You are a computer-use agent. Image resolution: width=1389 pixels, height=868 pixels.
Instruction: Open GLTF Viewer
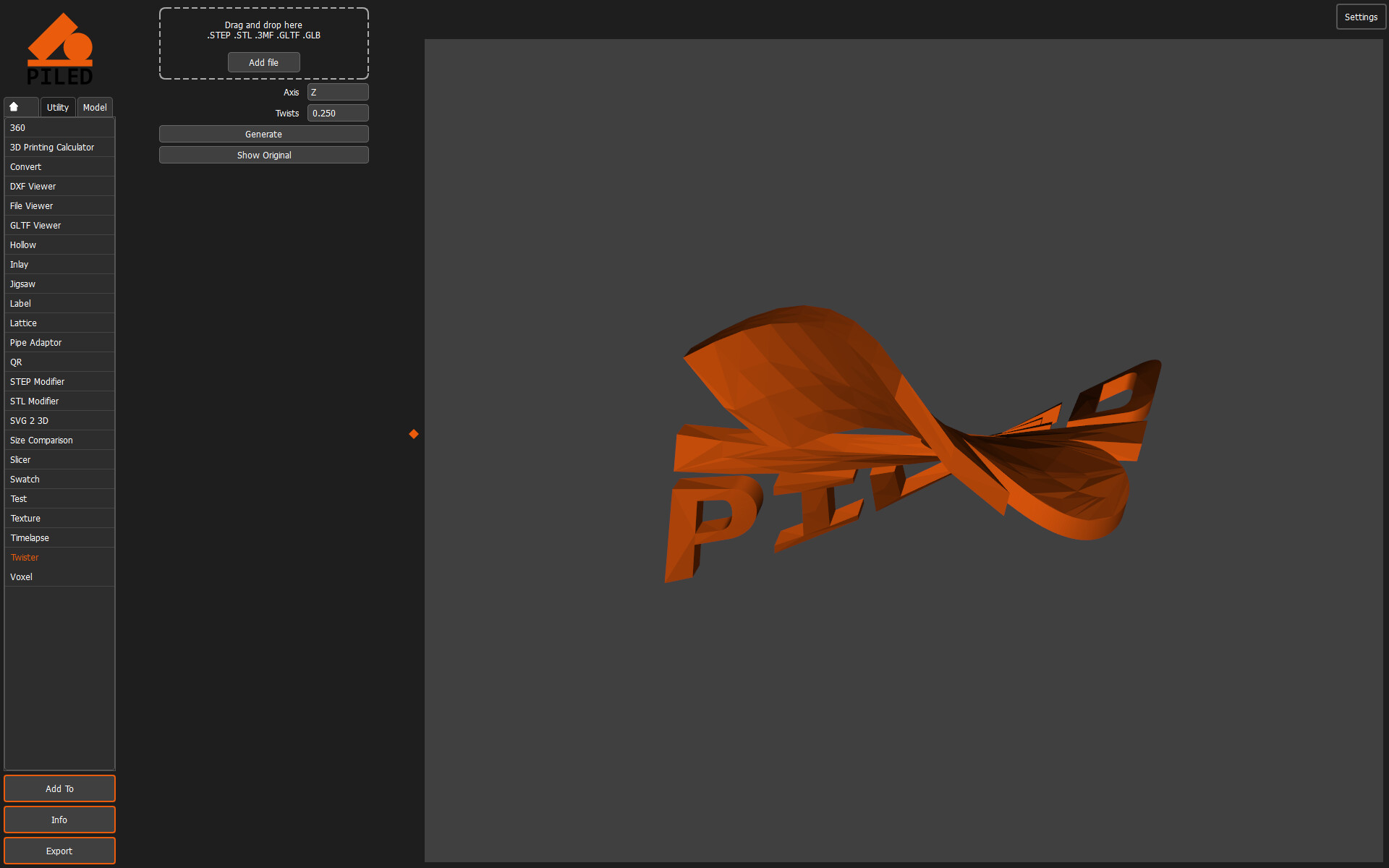click(59, 226)
